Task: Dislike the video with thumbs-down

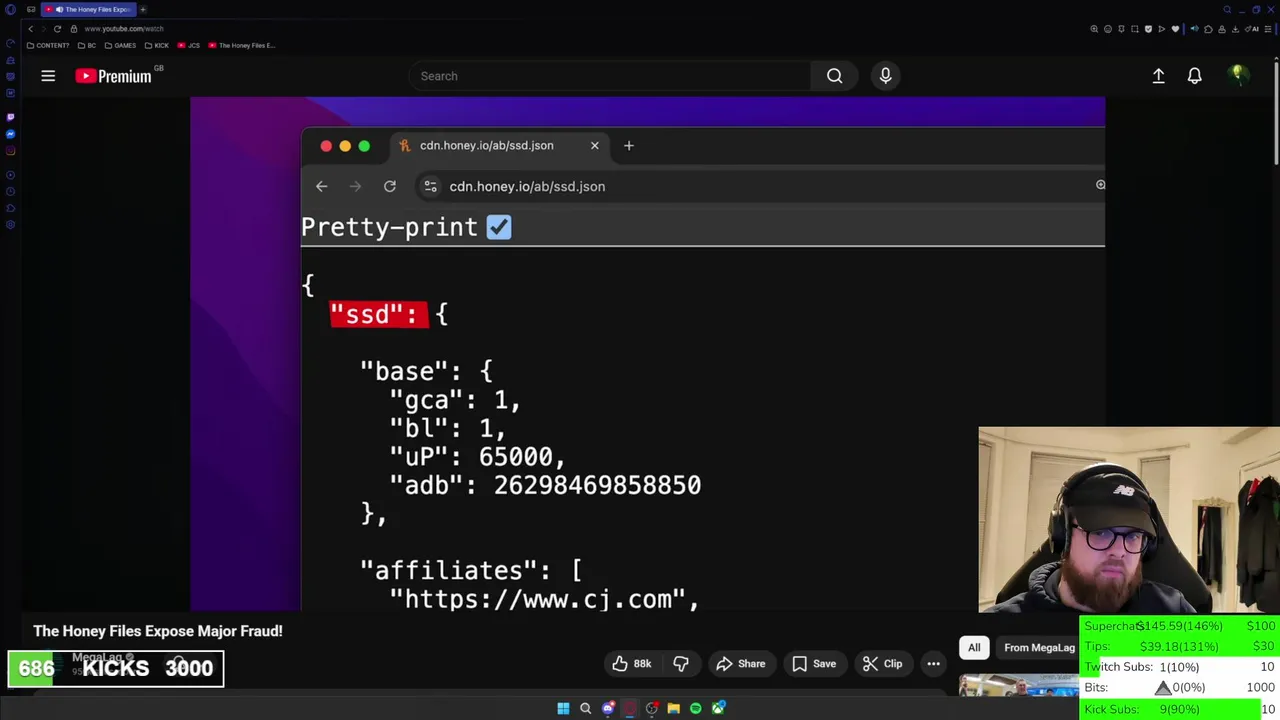Action: point(681,664)
